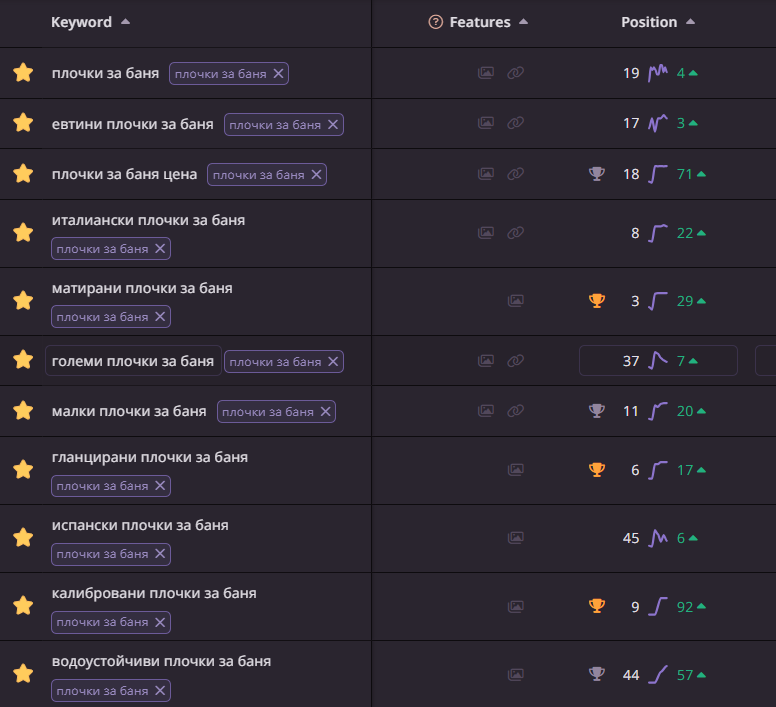Click position cell showing 37 for 'големи плочки'
This screenshot has width=776, height=707.
[x=631, y=361]
